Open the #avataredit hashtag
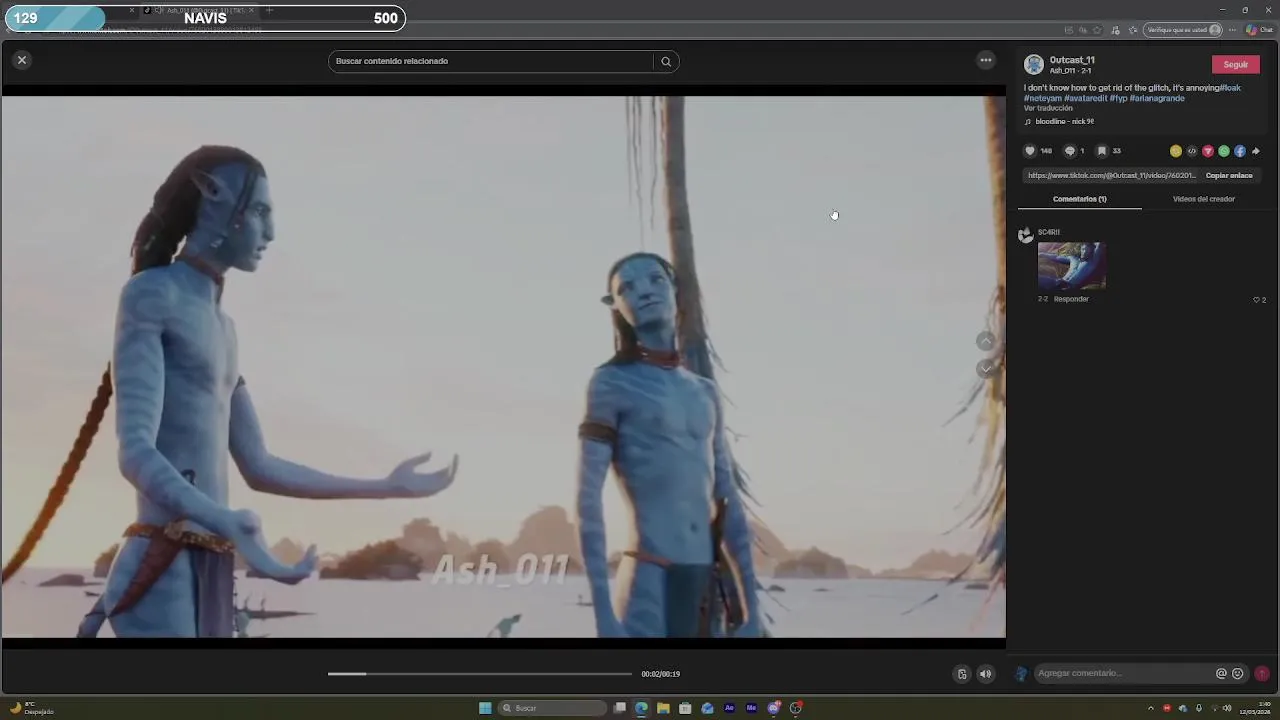 tap(1085, 98)
